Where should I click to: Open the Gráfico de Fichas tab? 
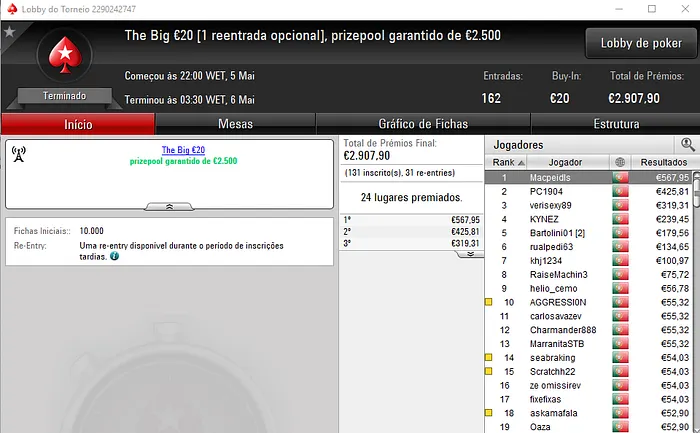coord(423,124)
